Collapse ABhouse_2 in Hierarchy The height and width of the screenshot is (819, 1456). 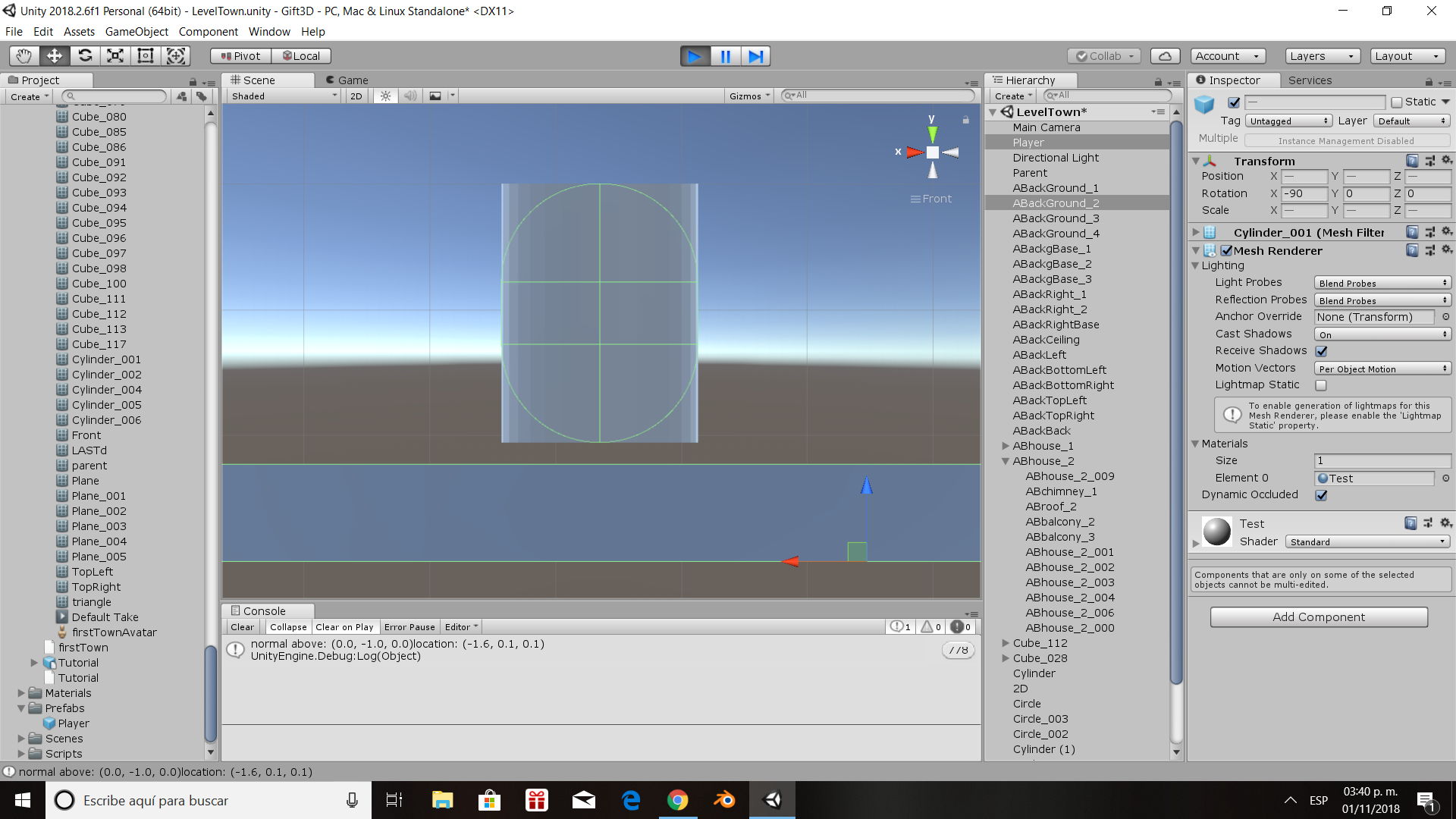pos(1006,461)
